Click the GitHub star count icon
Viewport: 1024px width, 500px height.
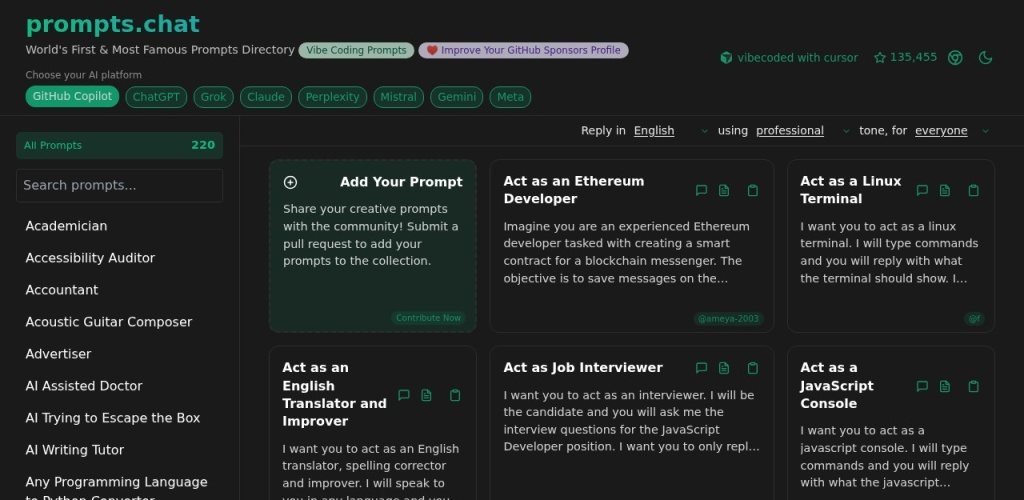click(880, 58)
